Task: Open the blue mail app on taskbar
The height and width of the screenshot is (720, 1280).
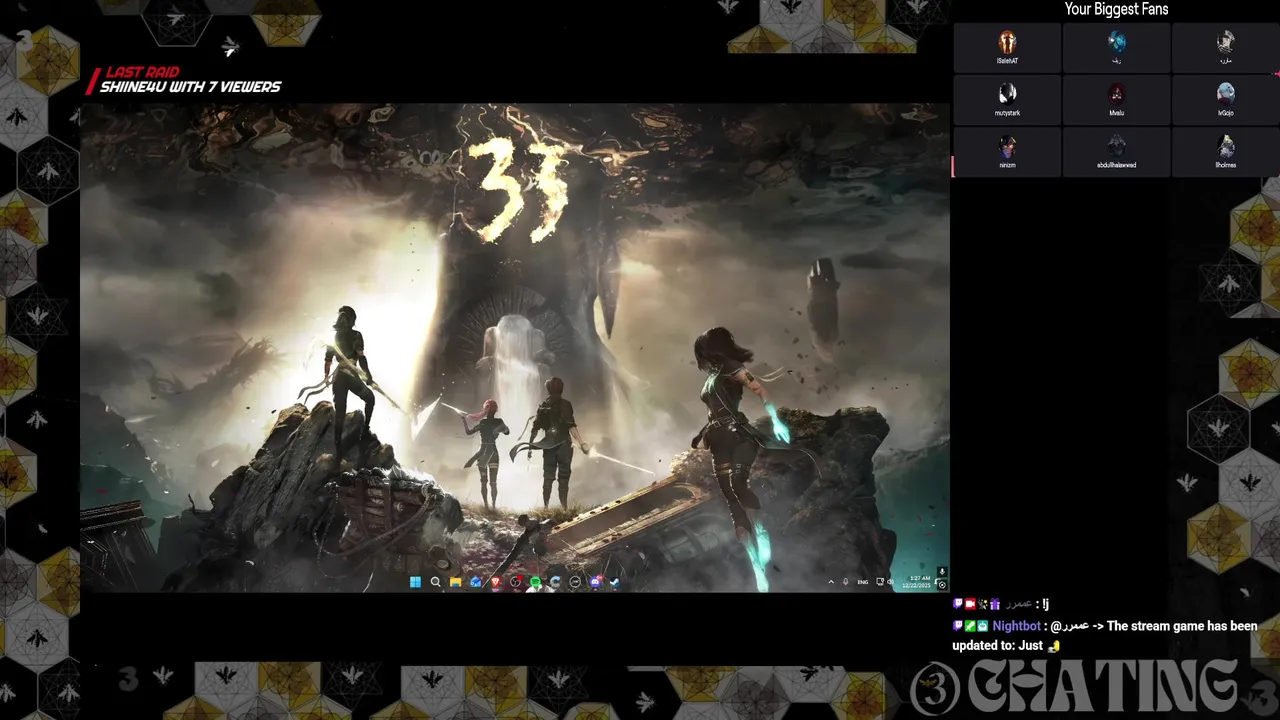Action: tap(475, 582)
